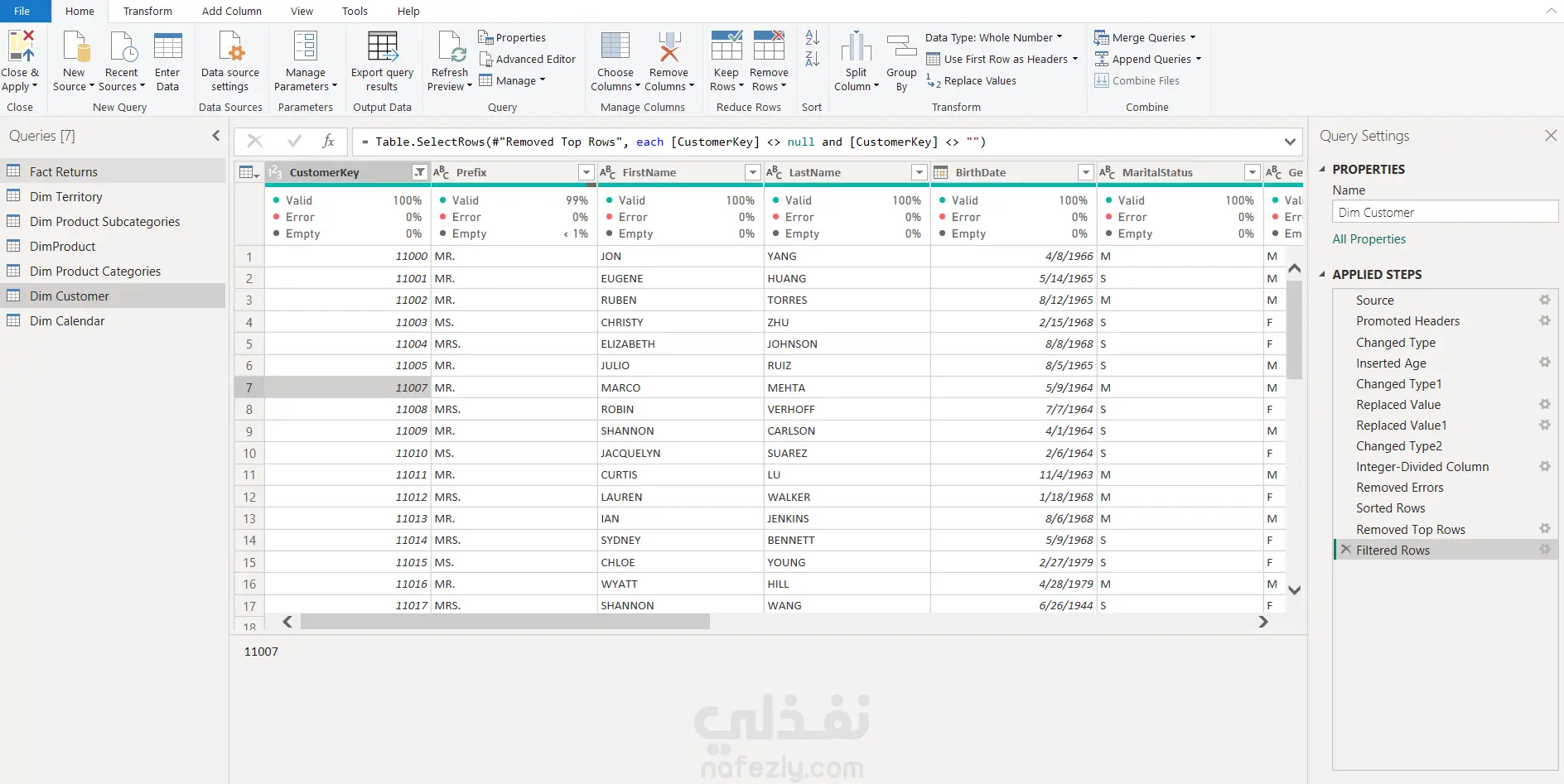
Task: Click the Enter Data icon
Action: 168,46
